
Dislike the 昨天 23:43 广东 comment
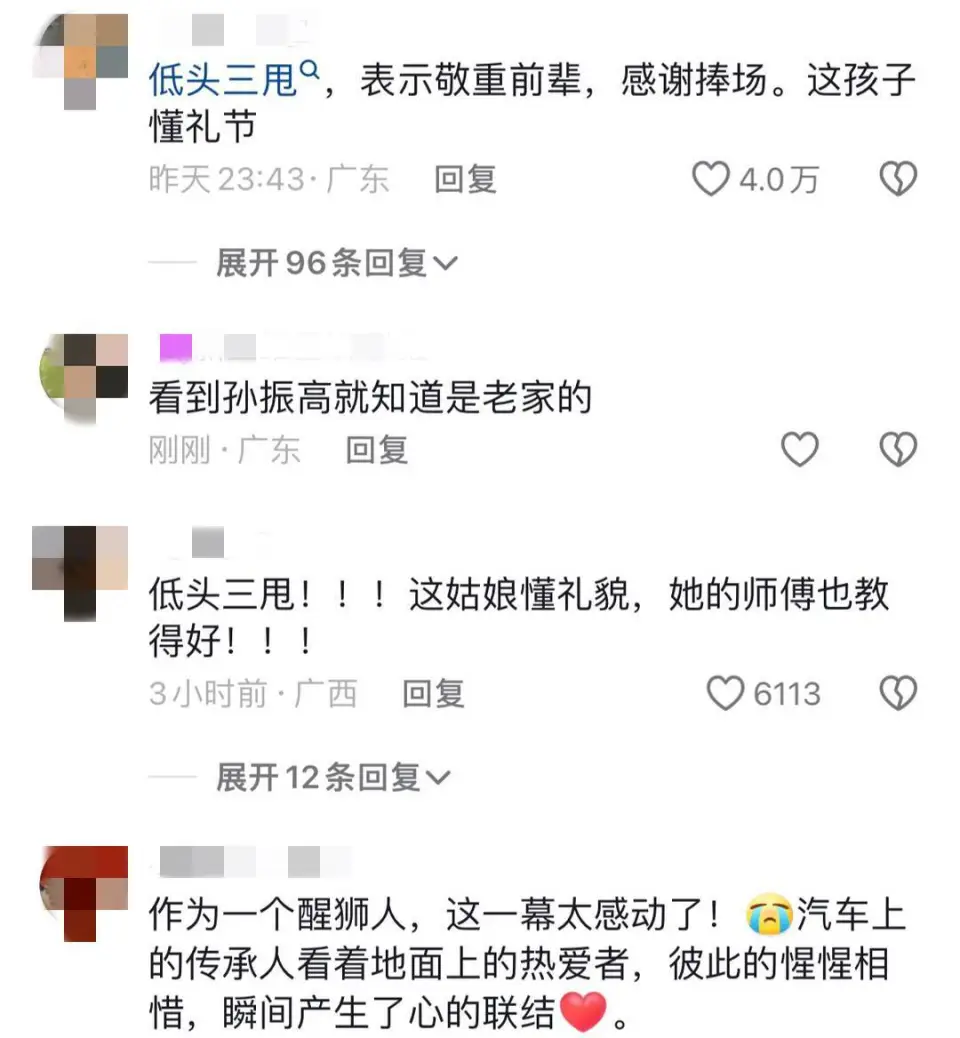898,179
